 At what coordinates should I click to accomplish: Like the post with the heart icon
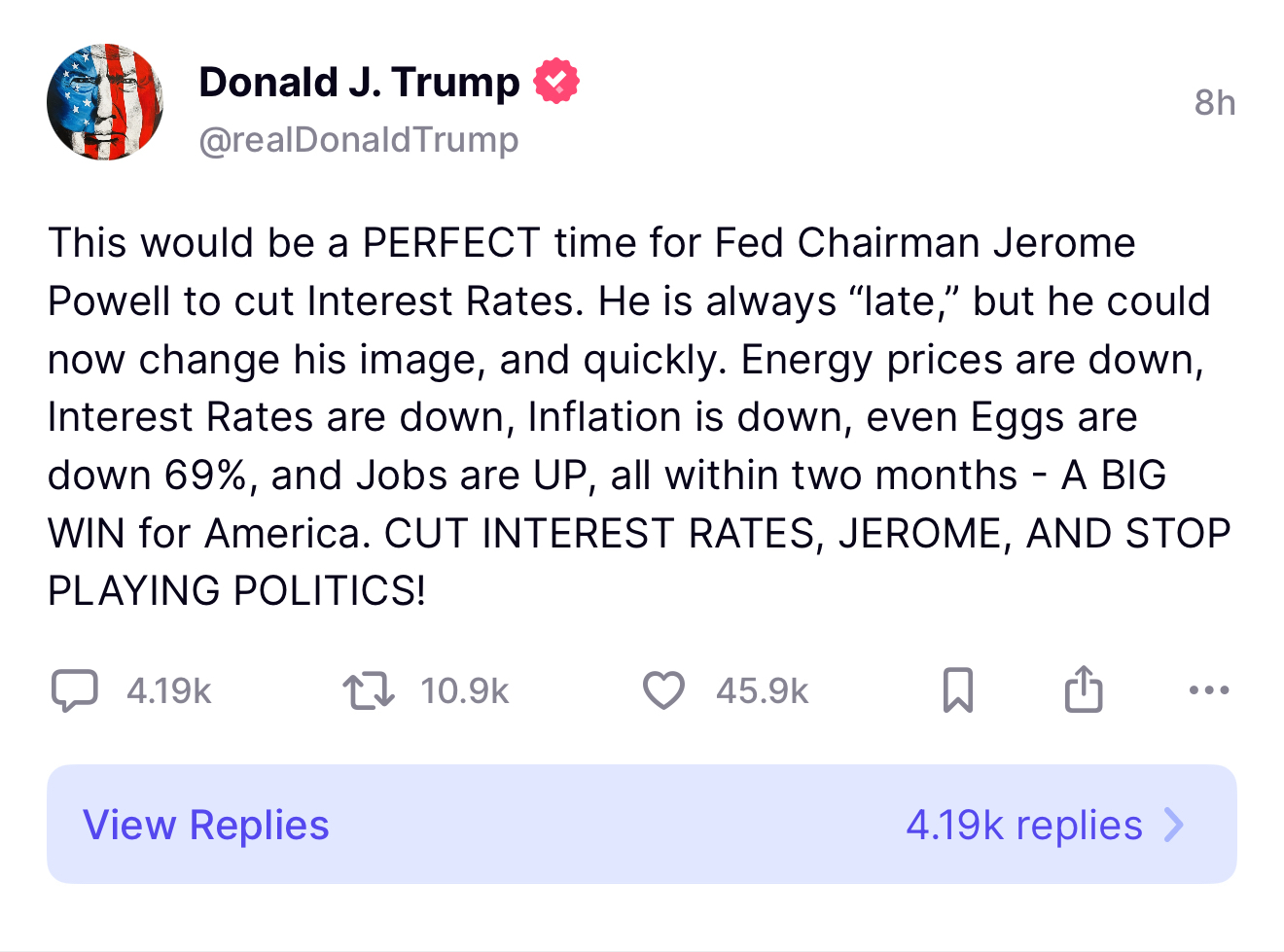click(663, 690)
